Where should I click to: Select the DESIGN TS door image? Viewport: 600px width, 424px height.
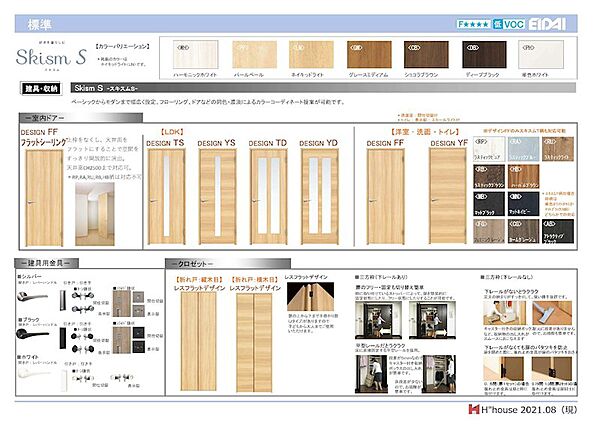click(166, 196)
